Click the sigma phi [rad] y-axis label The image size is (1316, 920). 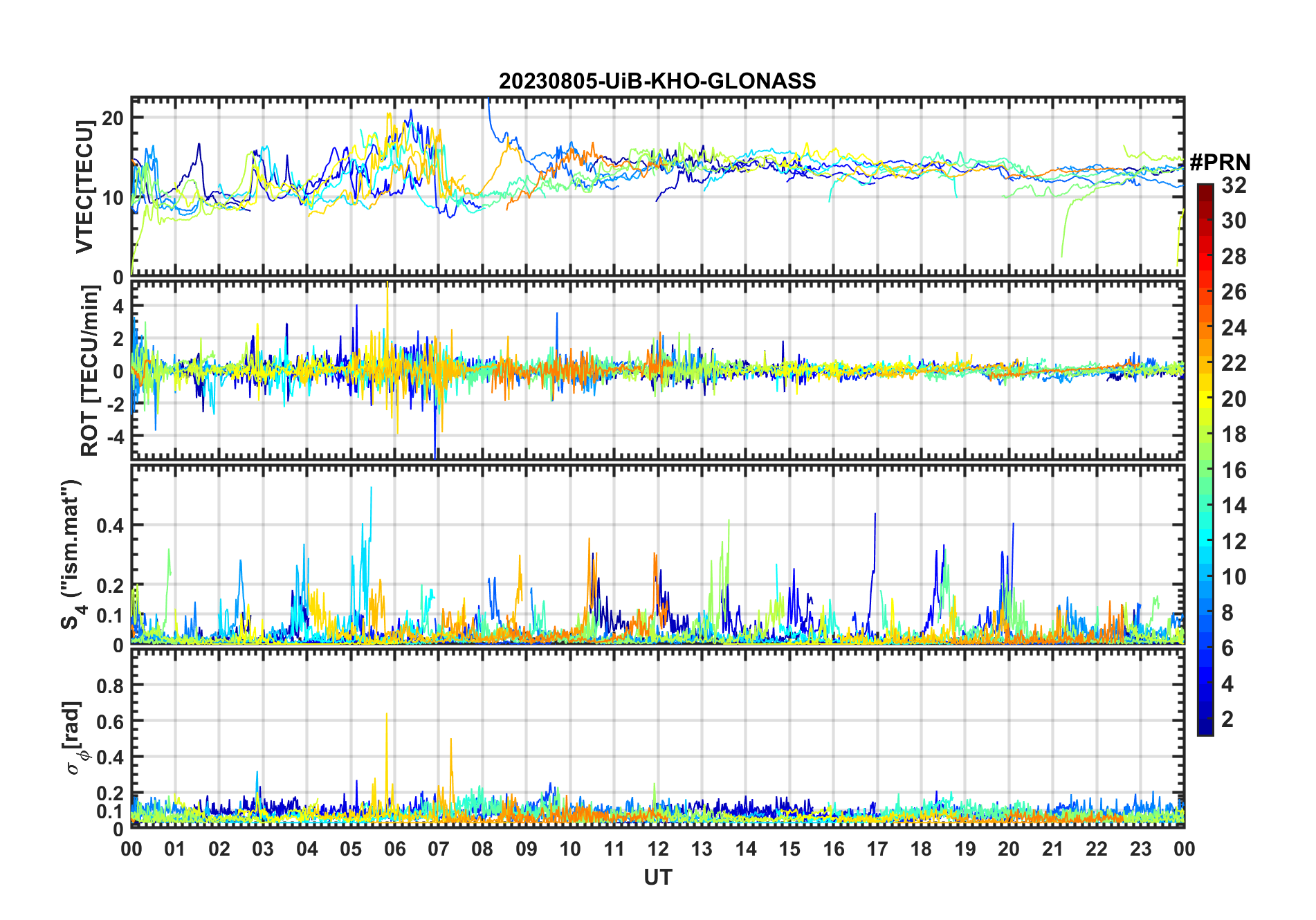[76, 737]
